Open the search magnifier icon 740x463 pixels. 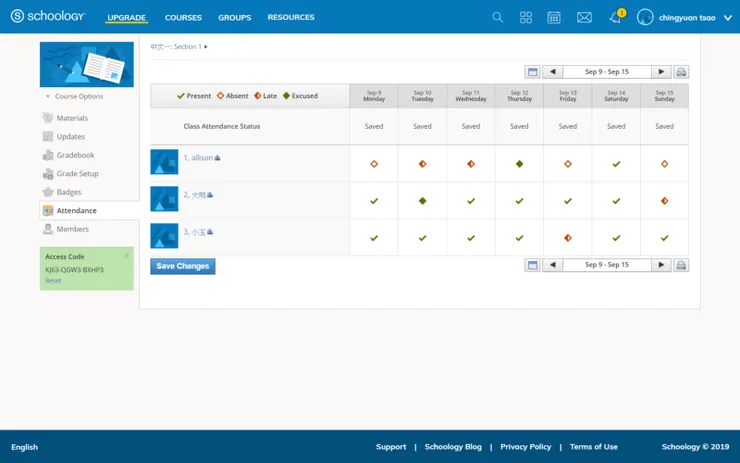(x=498, y=17)
